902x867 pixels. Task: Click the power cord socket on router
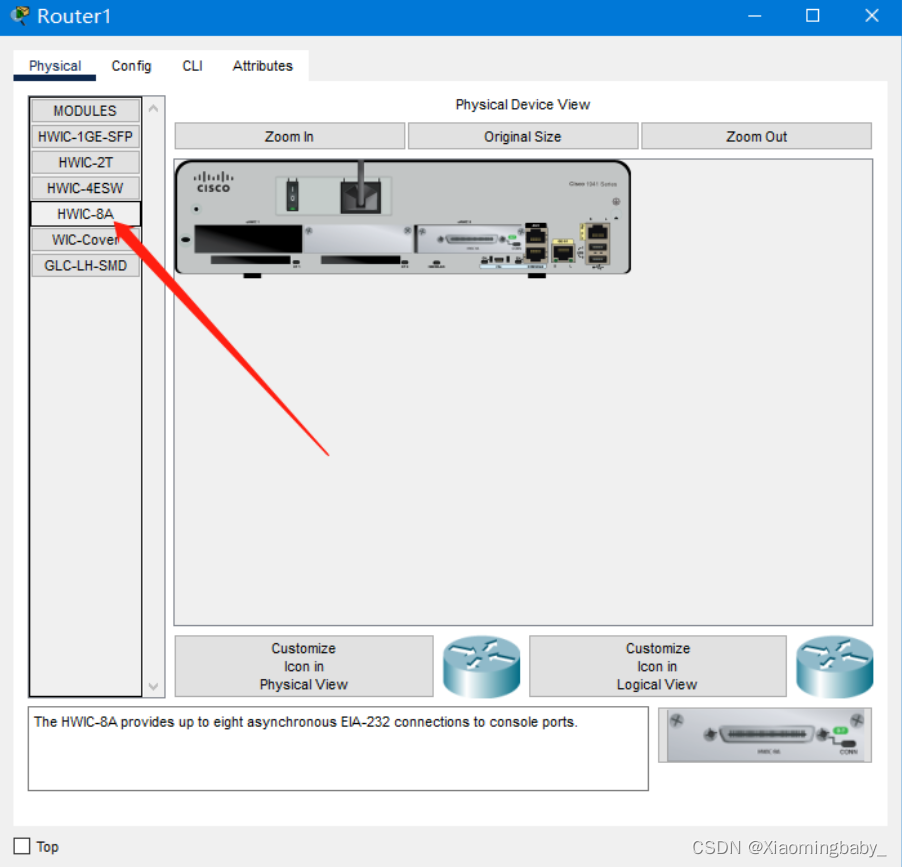[x=361, y=196]
